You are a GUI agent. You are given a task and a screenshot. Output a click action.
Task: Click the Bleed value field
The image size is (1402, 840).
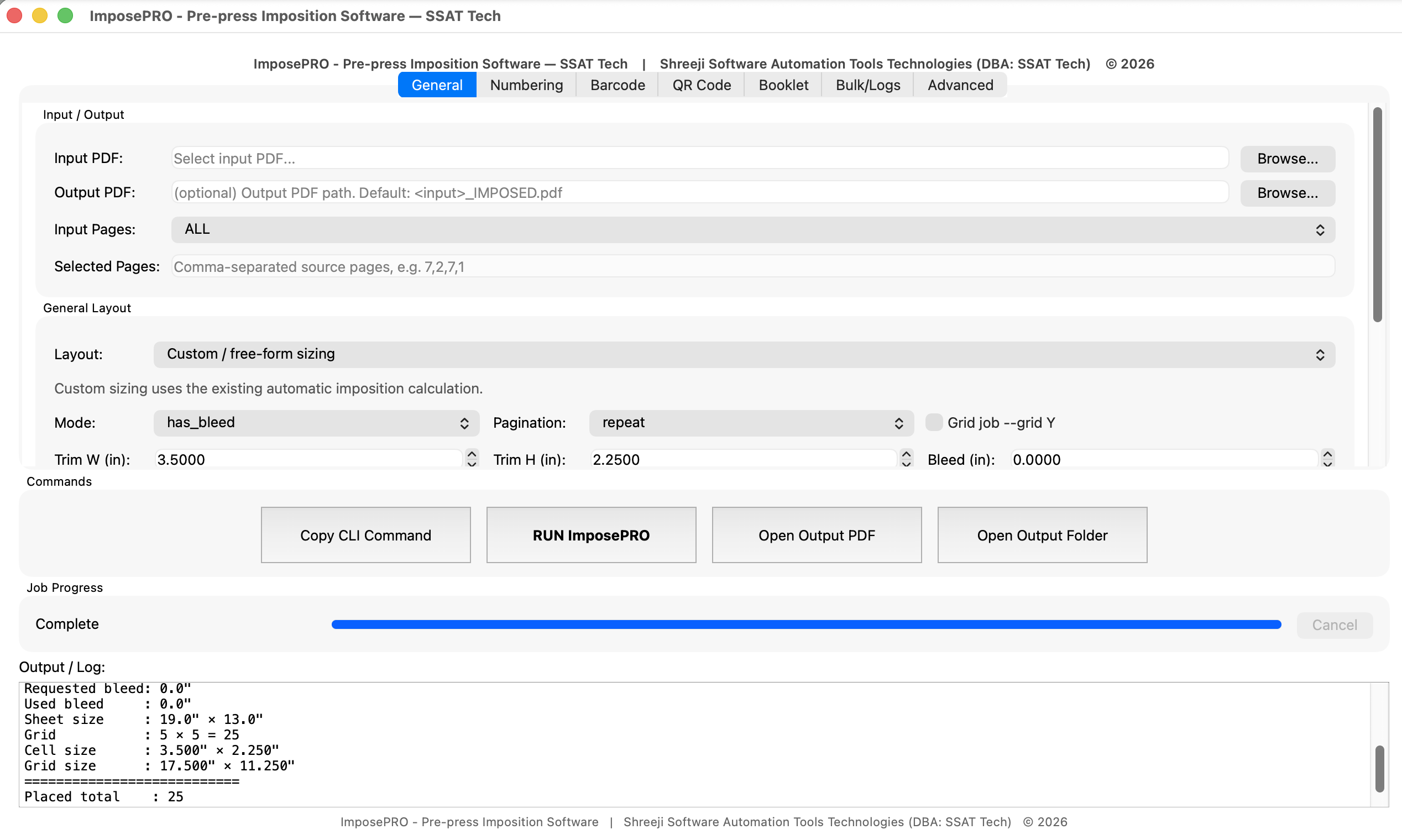click(1164, 459)
